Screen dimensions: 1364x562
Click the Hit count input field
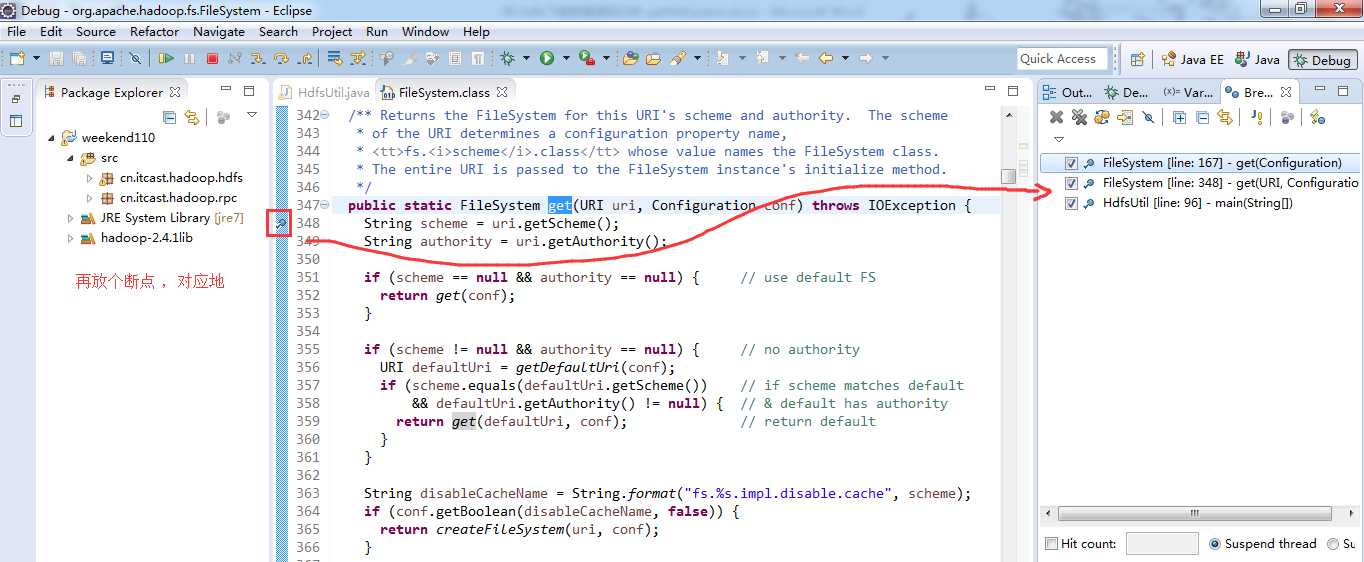(1162, 544)
